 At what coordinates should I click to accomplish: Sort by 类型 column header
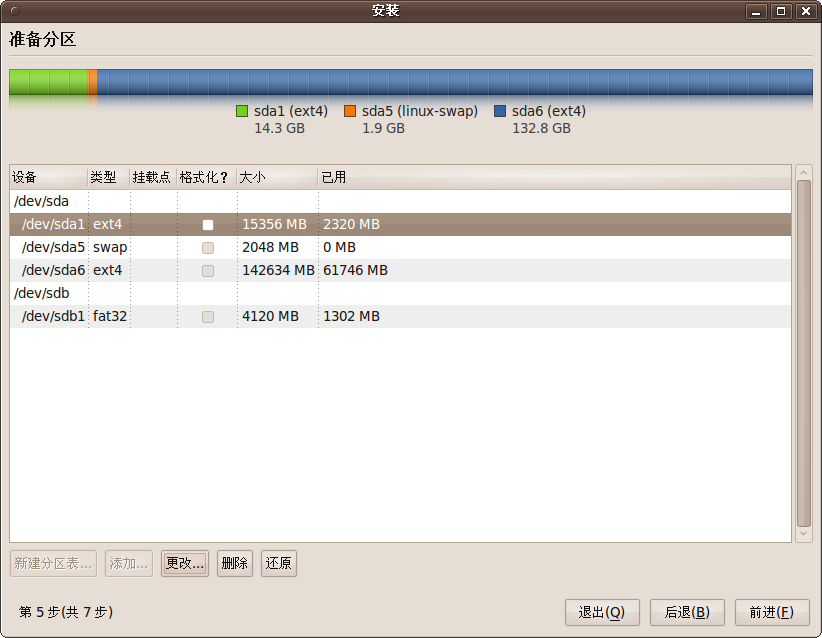pyautogui.click(x=109, y=178)
